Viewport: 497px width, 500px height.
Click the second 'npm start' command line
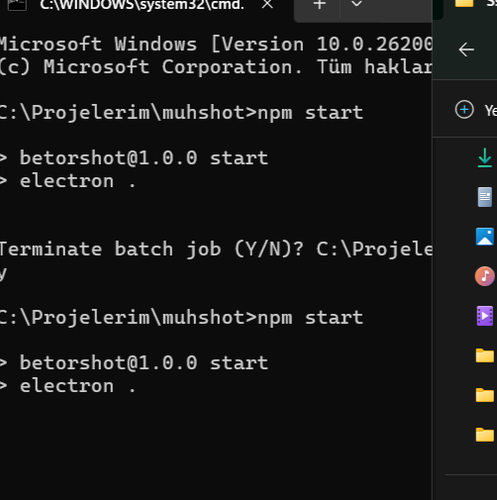click(x=182, y=317)
